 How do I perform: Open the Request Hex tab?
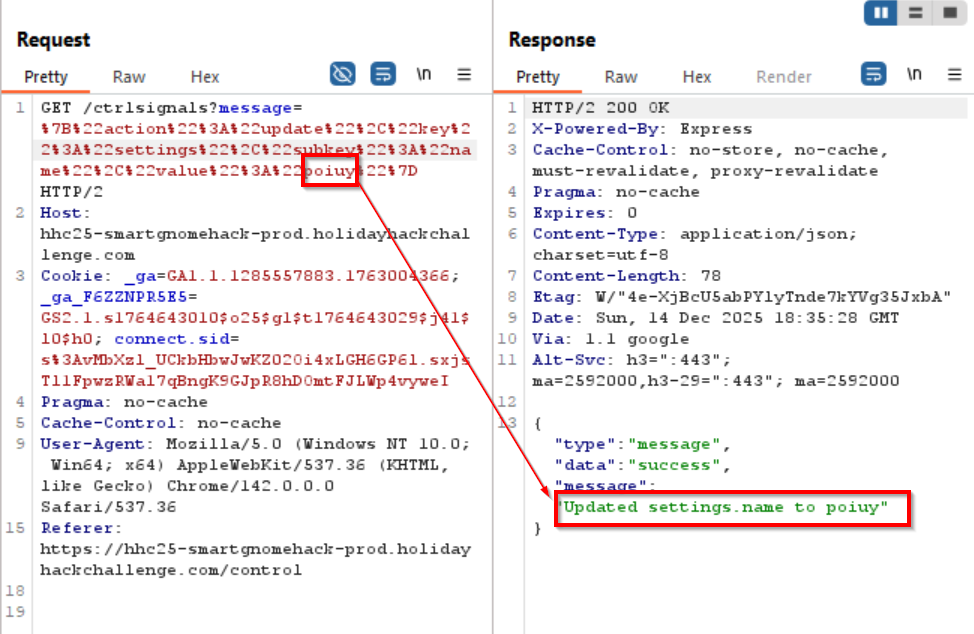(205, 77)
